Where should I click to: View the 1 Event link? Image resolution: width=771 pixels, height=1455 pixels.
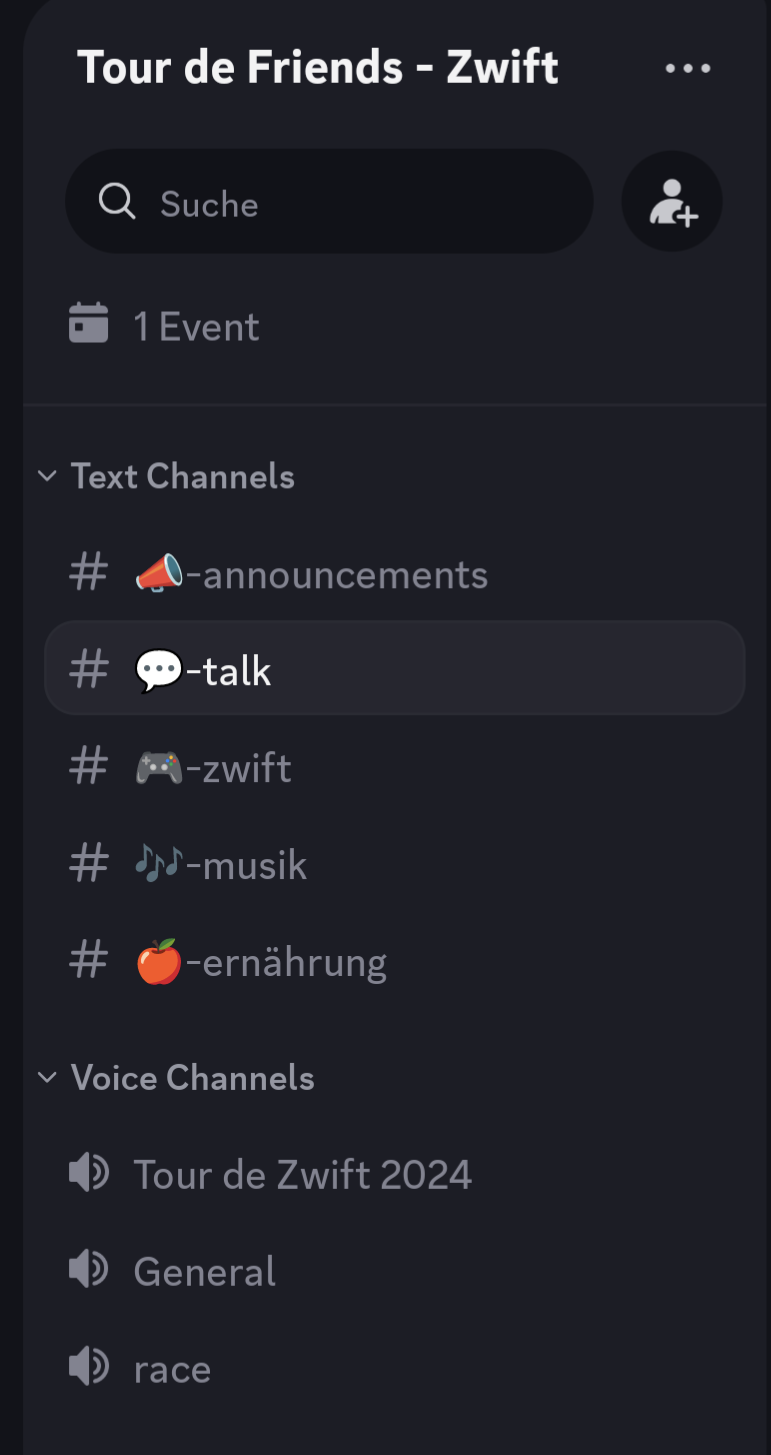(197, 326)
